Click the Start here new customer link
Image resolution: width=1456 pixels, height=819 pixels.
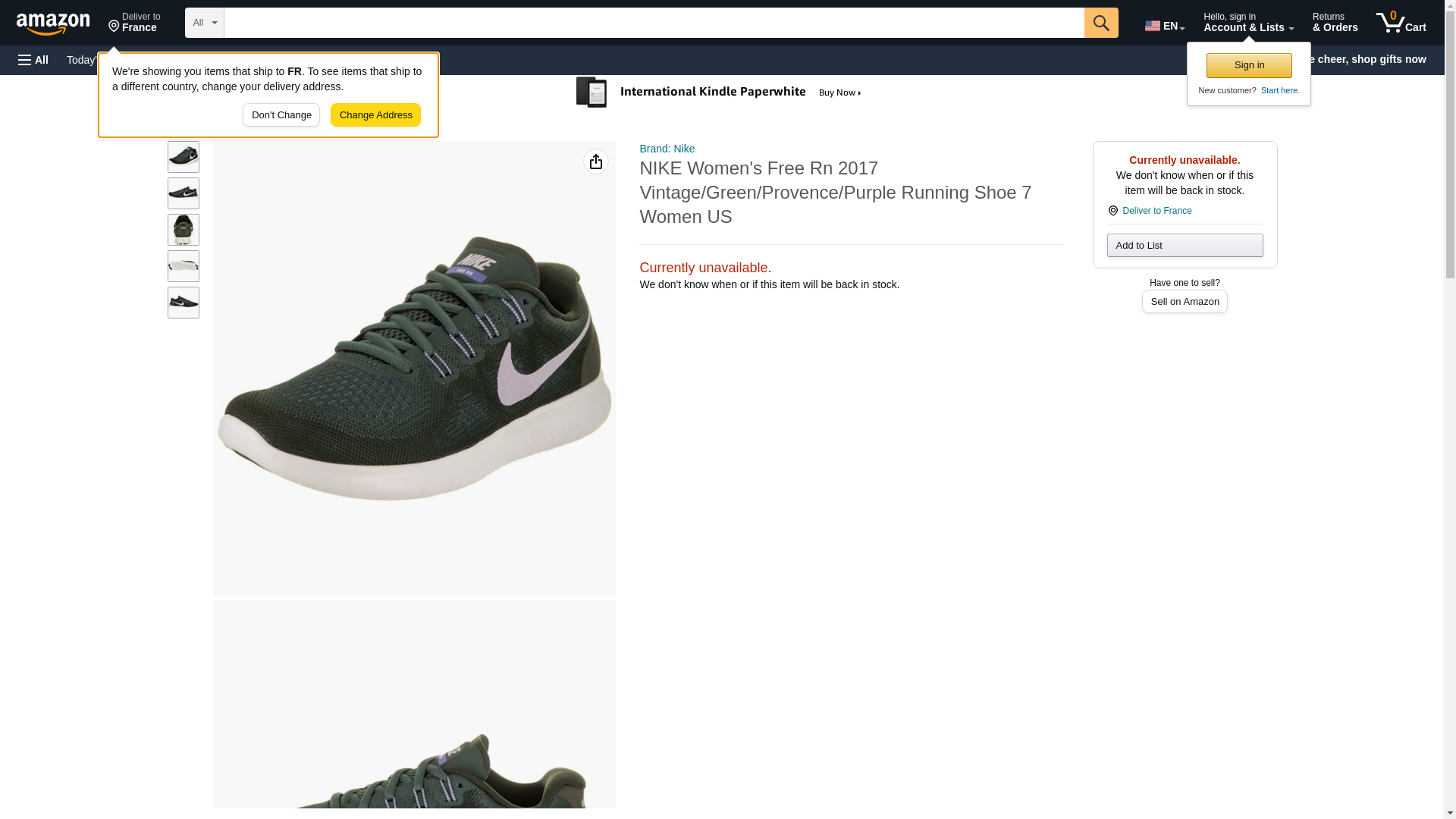click(1279, 90)
